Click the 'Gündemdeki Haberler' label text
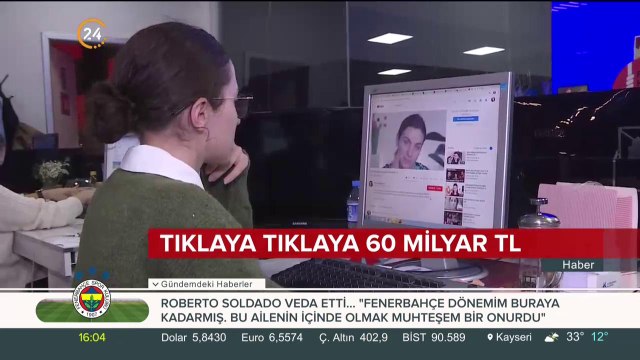Screen dimensions: 640x360 [x=206, y=284]
